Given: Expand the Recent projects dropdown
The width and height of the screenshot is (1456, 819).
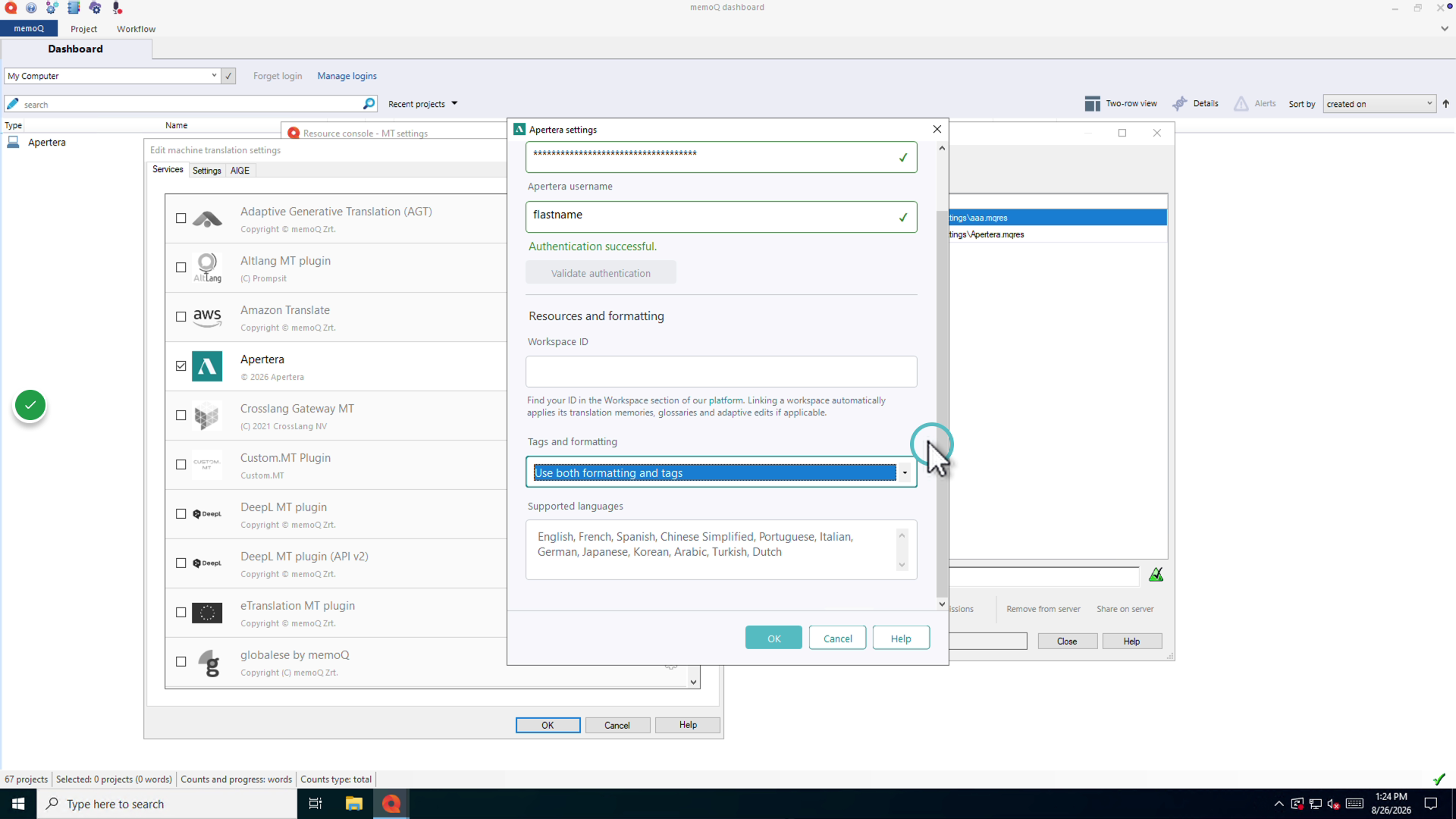Looking at the screenshot, I should pyautogui.click(x=423, y=104).
